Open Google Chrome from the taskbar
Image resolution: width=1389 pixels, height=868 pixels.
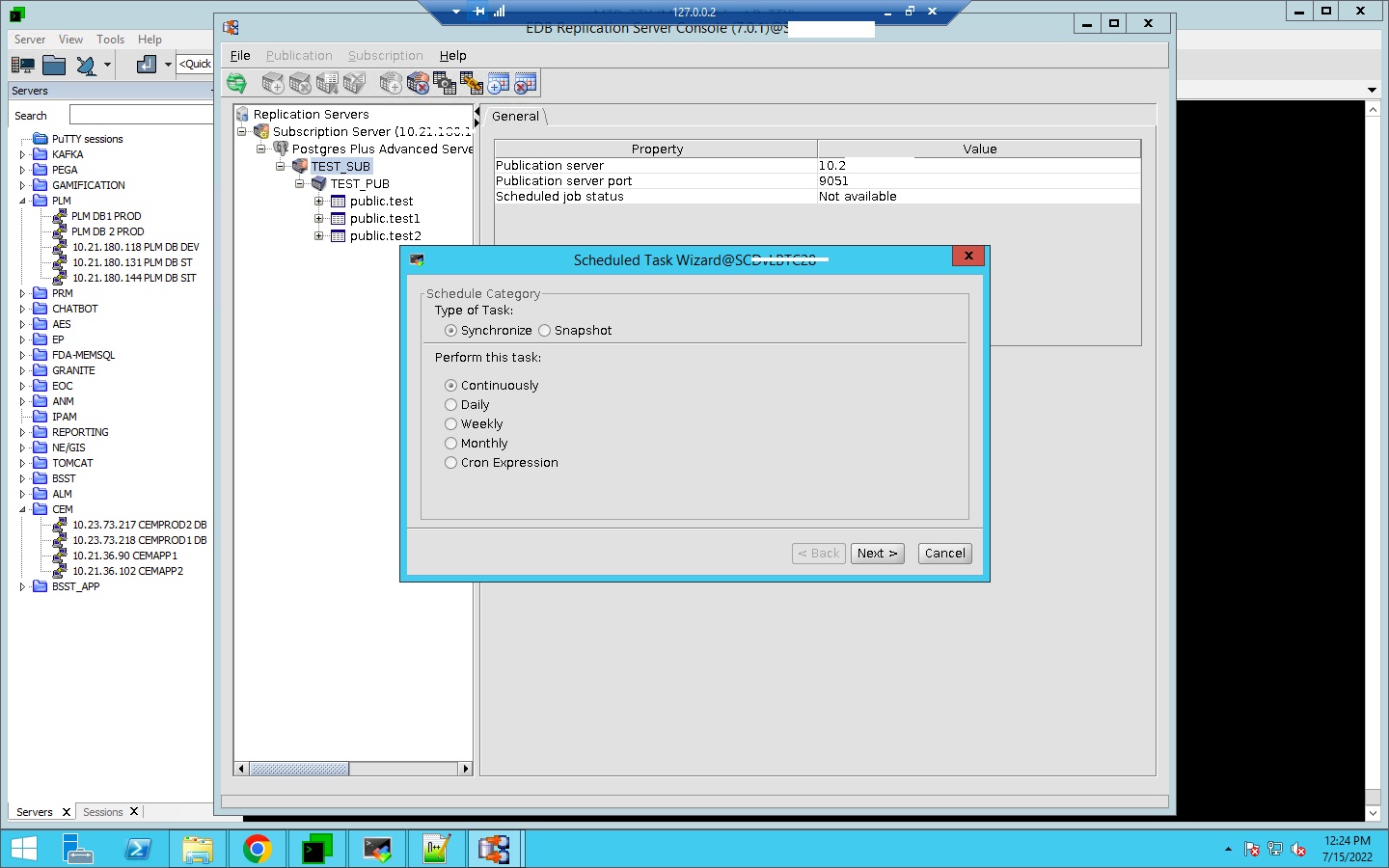point(257,849)
